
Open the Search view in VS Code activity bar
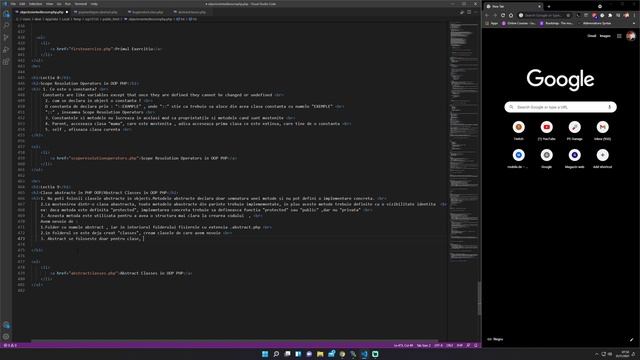(6, 26)
